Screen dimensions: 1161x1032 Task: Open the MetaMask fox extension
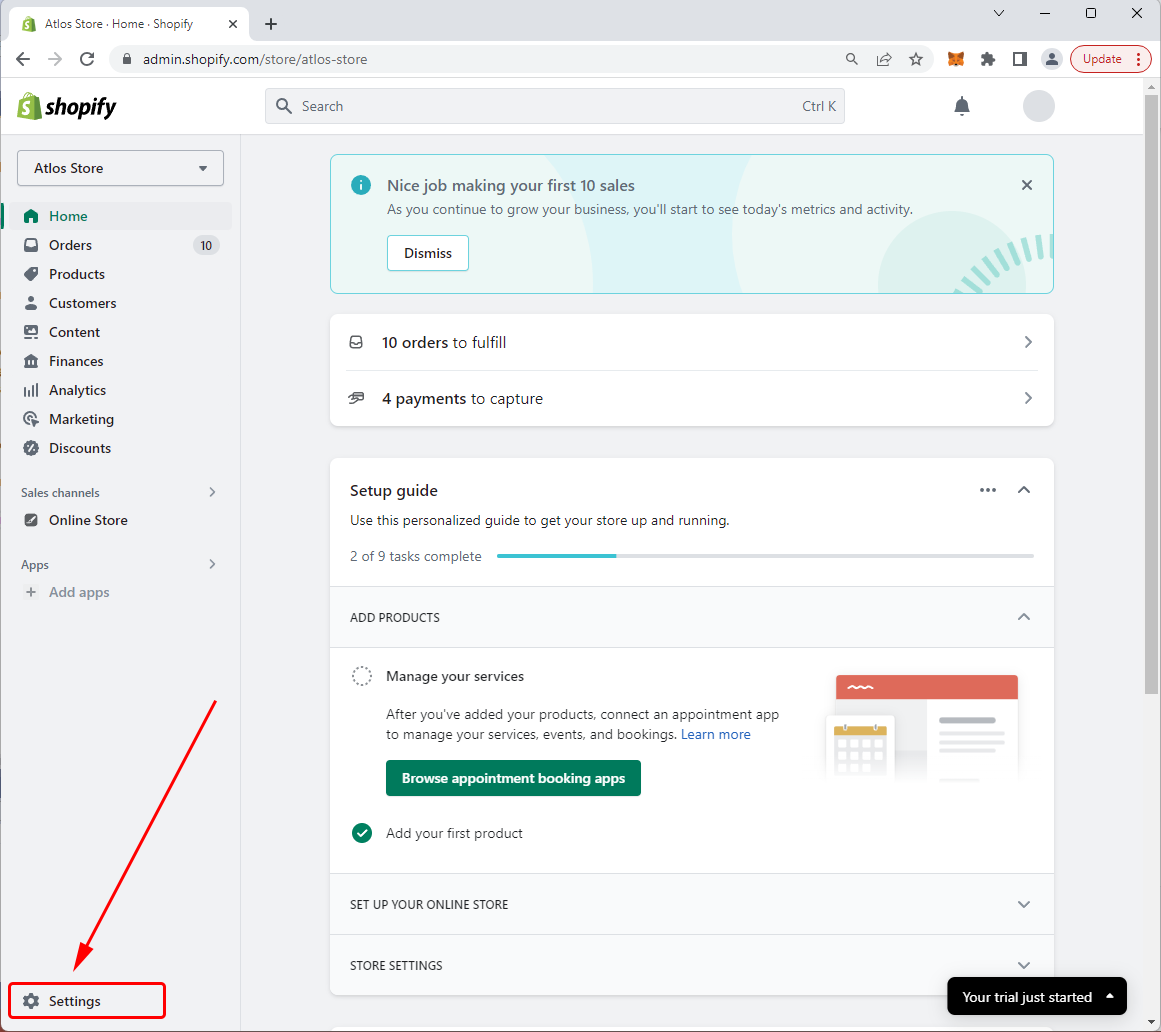(x=955, y=59)
